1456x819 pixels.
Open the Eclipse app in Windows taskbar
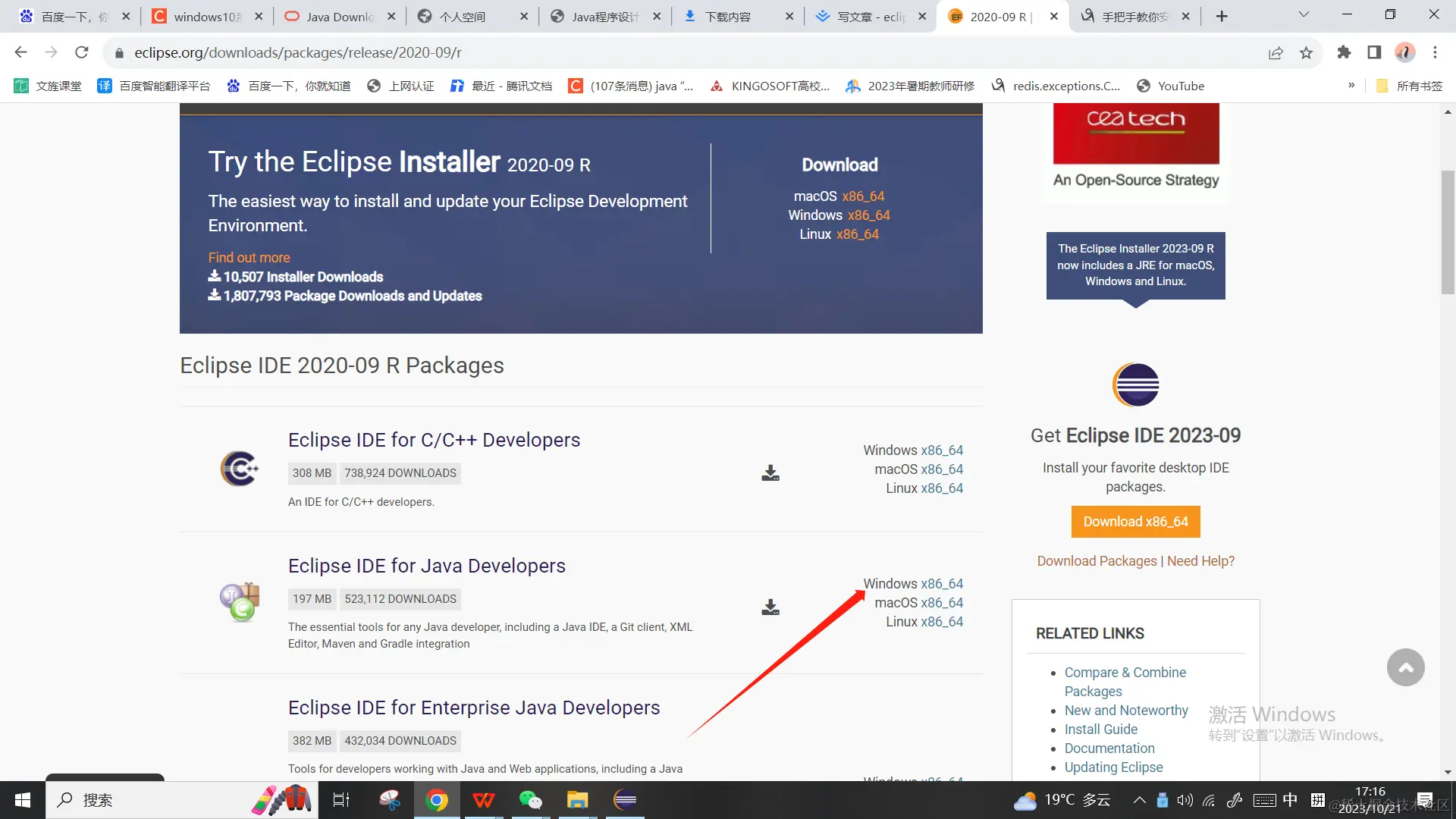pos(625,799)
